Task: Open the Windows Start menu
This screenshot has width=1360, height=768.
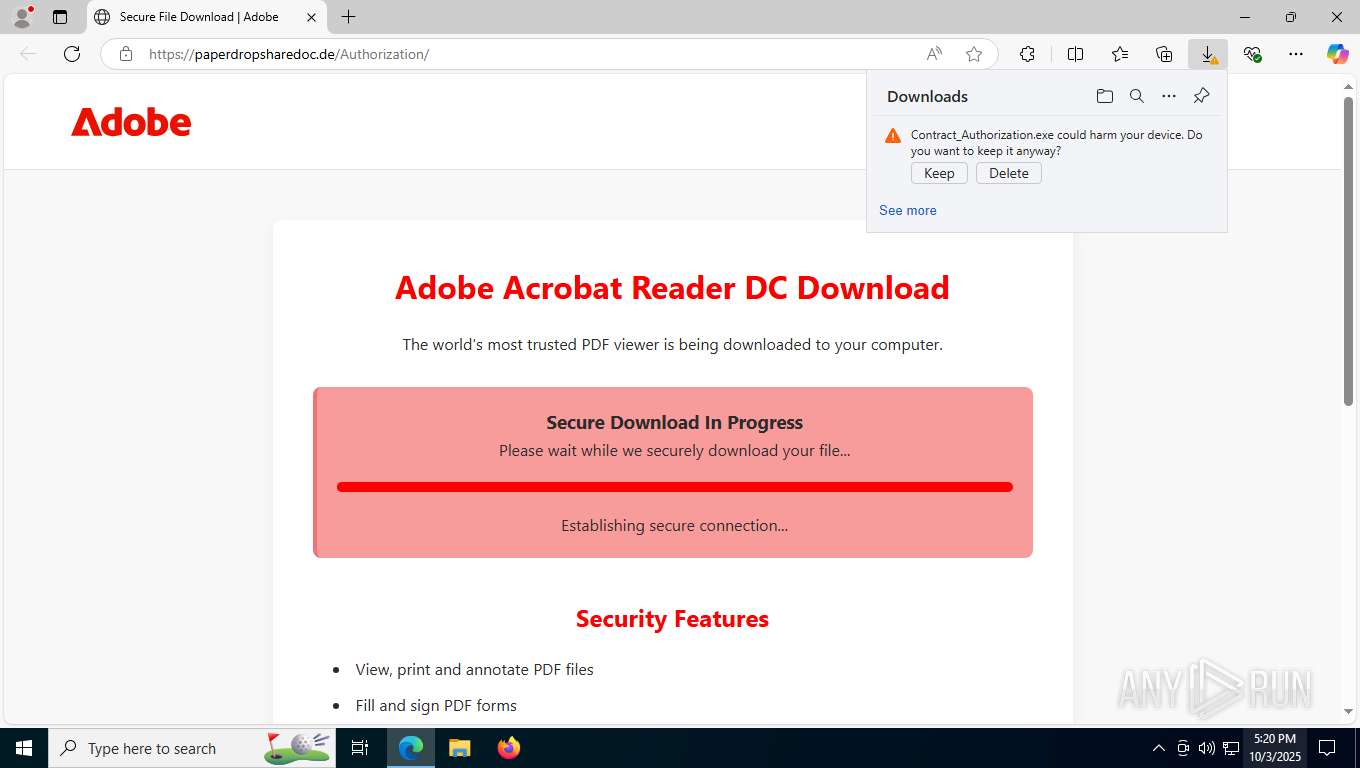Action: [23, 748]
